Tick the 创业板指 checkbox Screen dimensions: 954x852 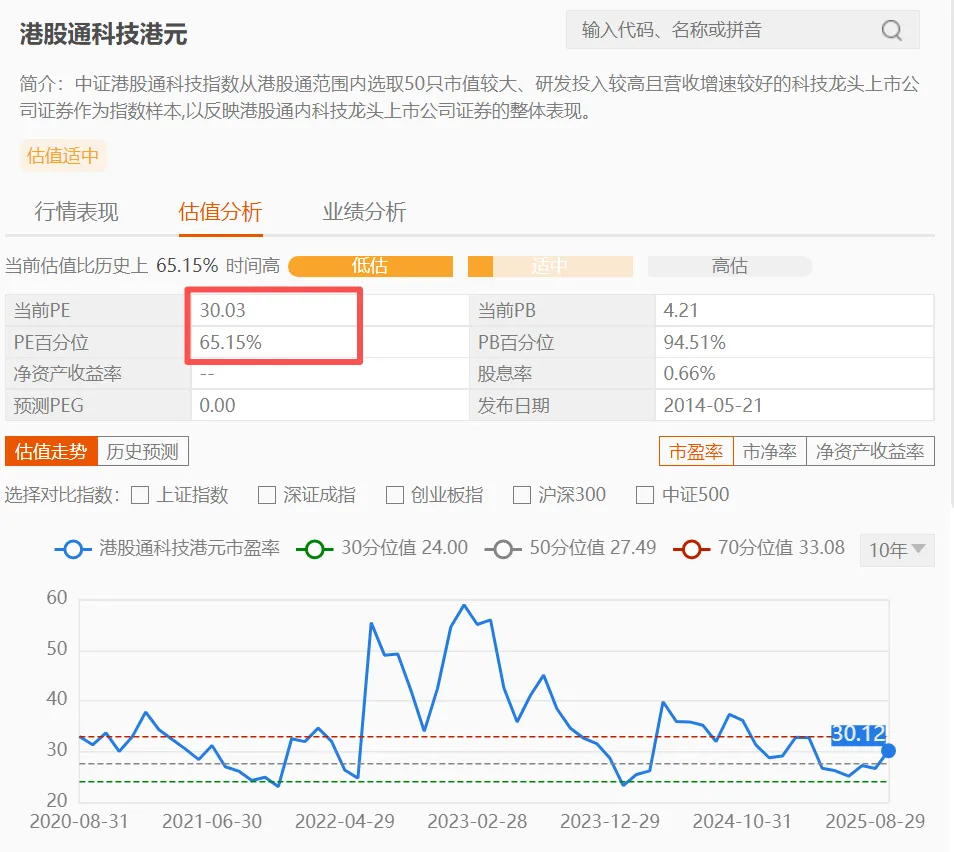point(395,495)
